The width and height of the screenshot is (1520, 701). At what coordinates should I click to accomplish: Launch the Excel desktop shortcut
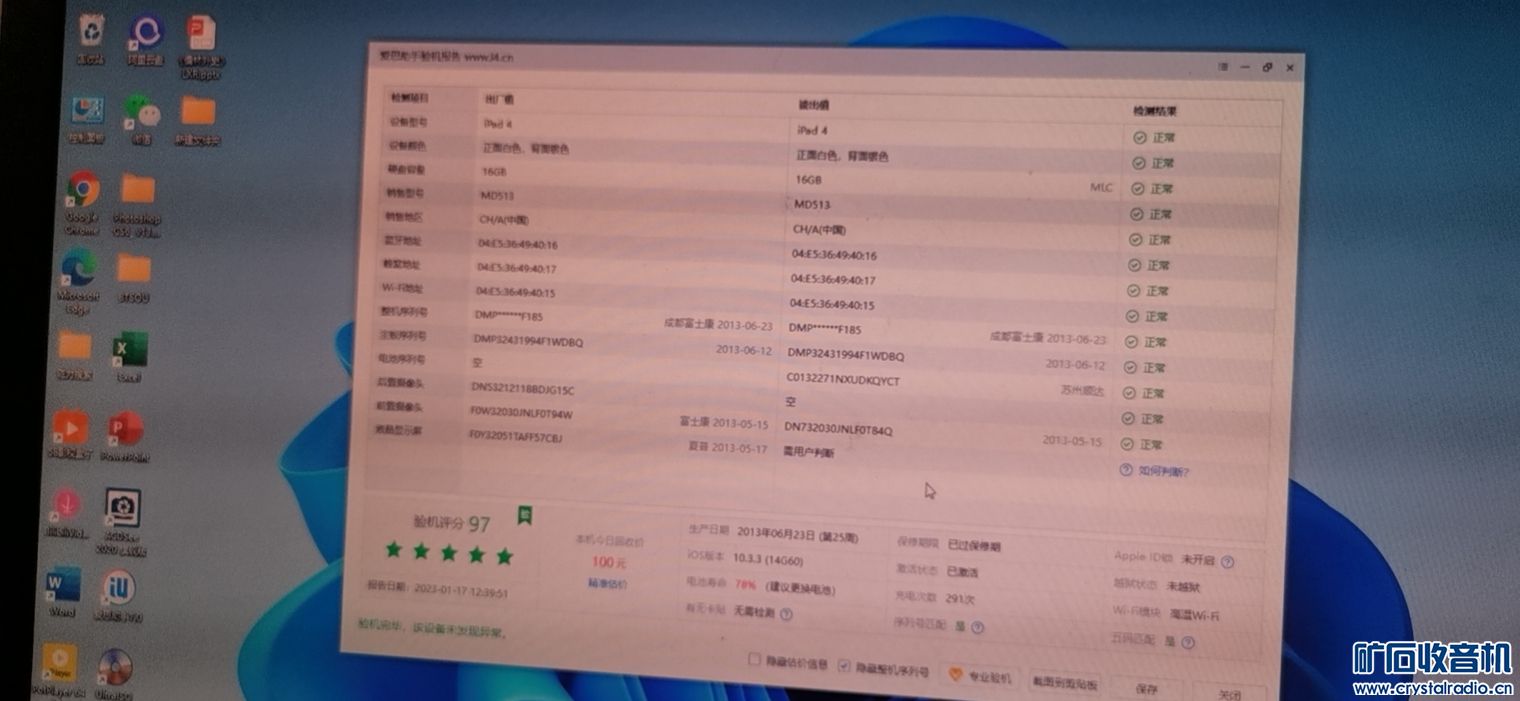coord(129,357)
